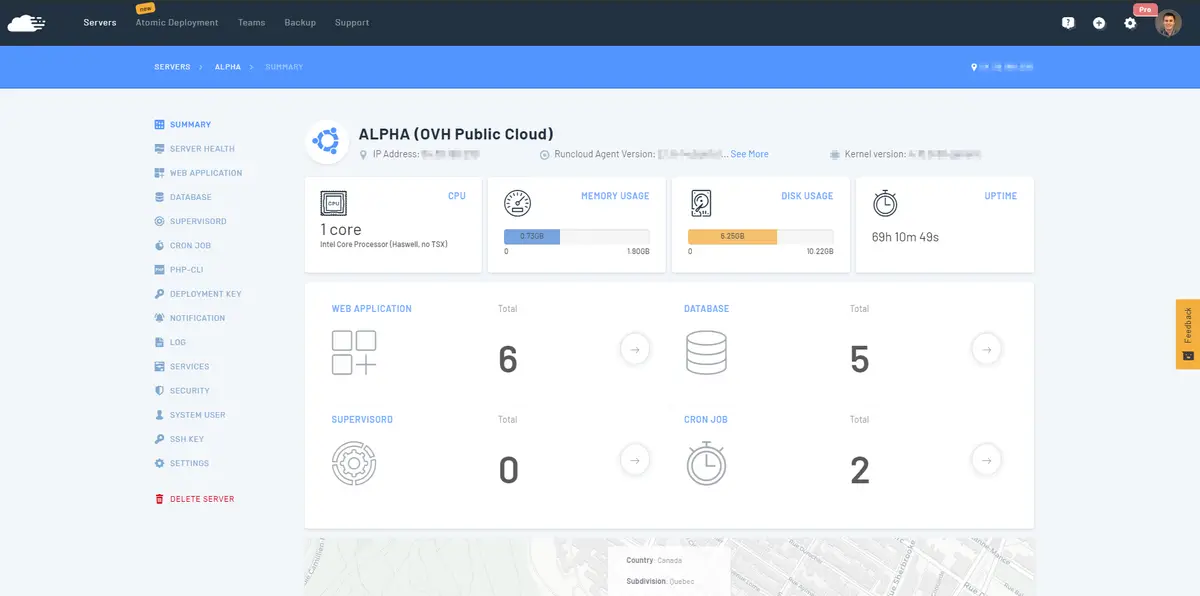1200x596 pixels.
Task: Click the server title ALPHA (OVH Public Cloud)
Action: [x=456, y=134]
